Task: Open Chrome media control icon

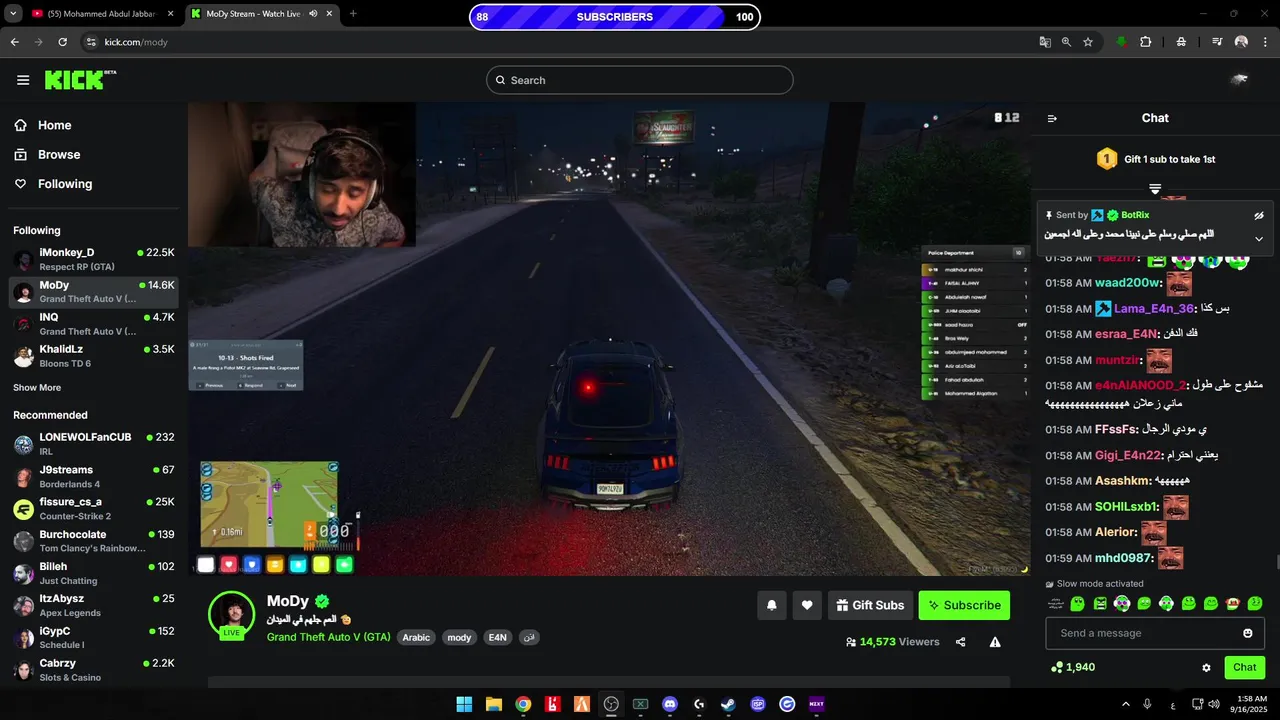Action: tap(1217, 42)
